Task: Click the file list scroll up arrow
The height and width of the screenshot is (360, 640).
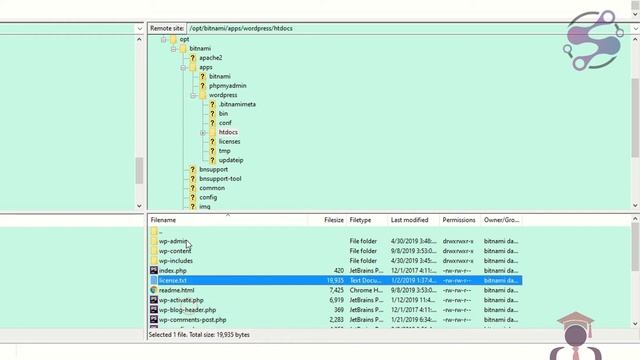Action: (x=635, y=219)
